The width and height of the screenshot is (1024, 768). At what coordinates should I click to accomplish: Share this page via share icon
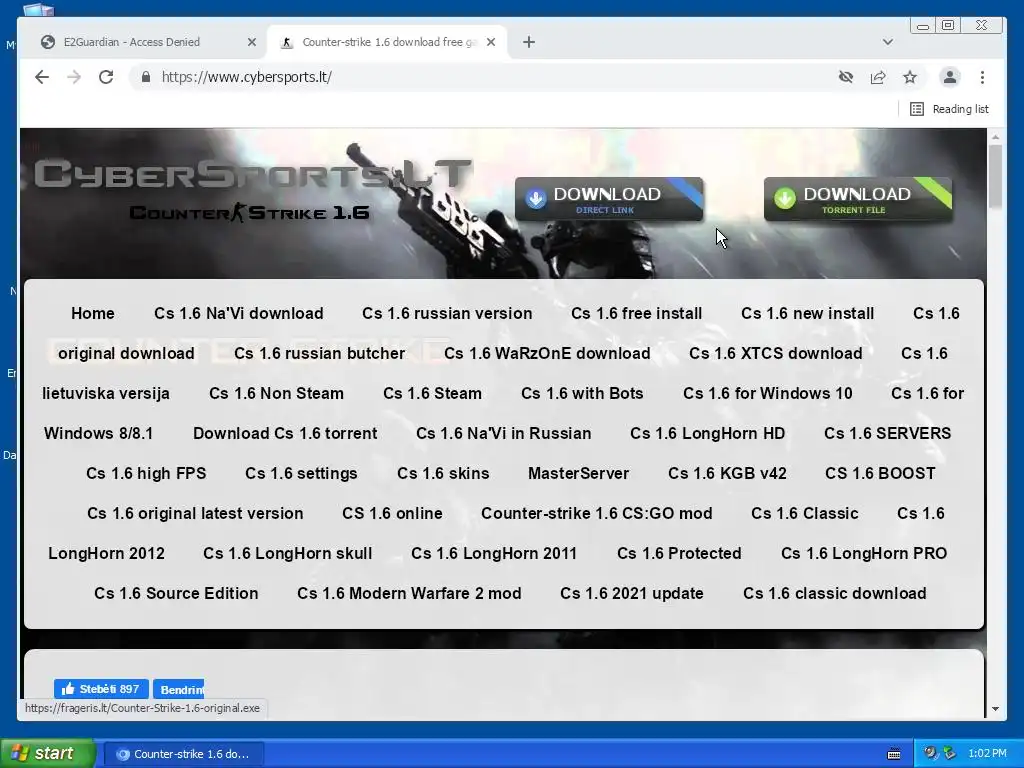(878, 77)
